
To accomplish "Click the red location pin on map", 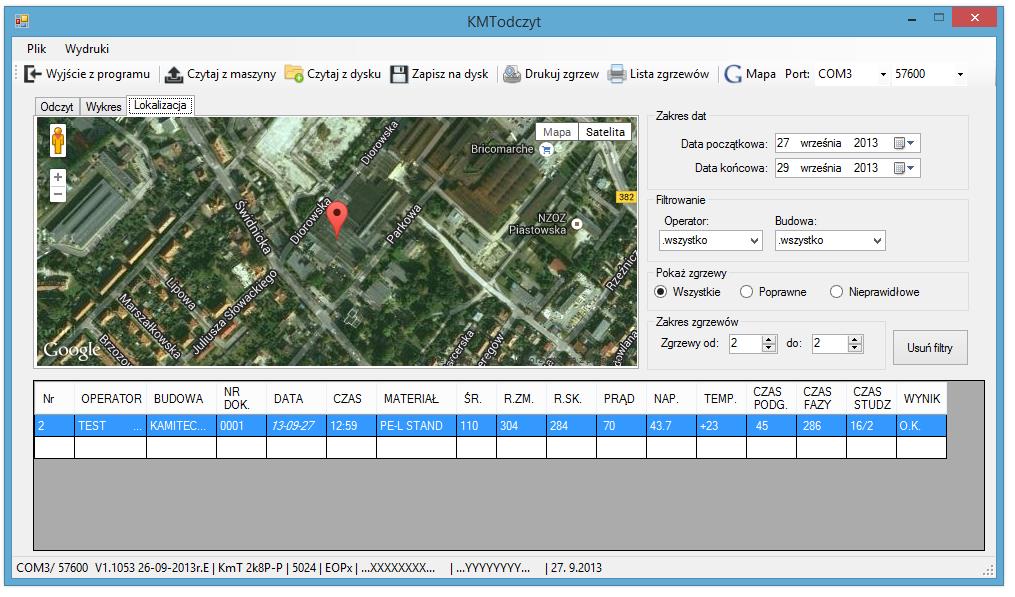I will 337,219.
